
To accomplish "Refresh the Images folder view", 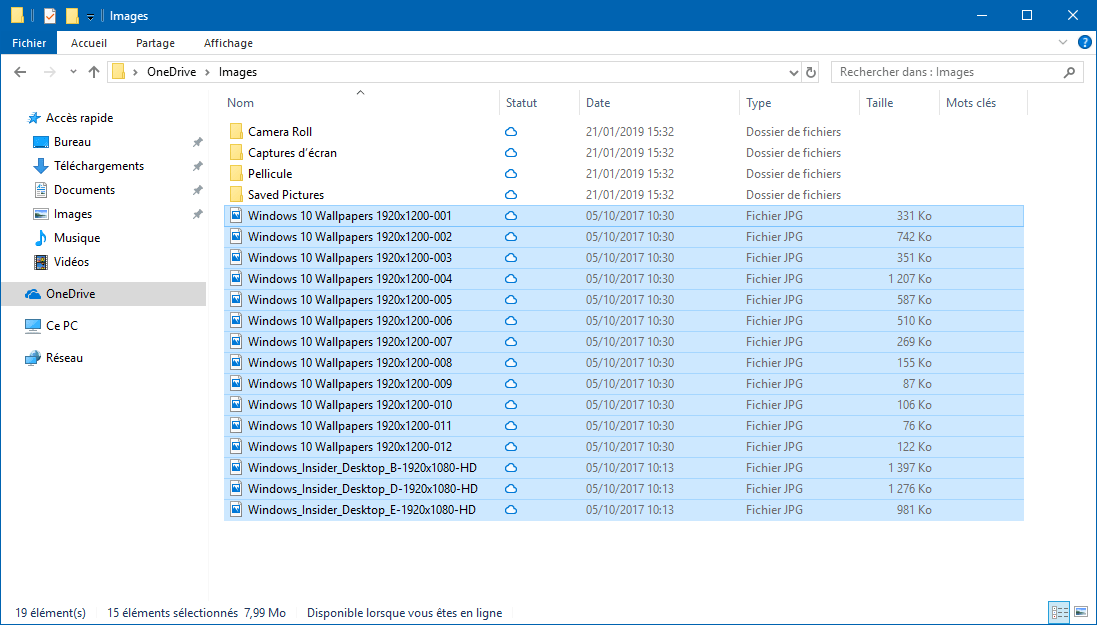I will [811, 72].
